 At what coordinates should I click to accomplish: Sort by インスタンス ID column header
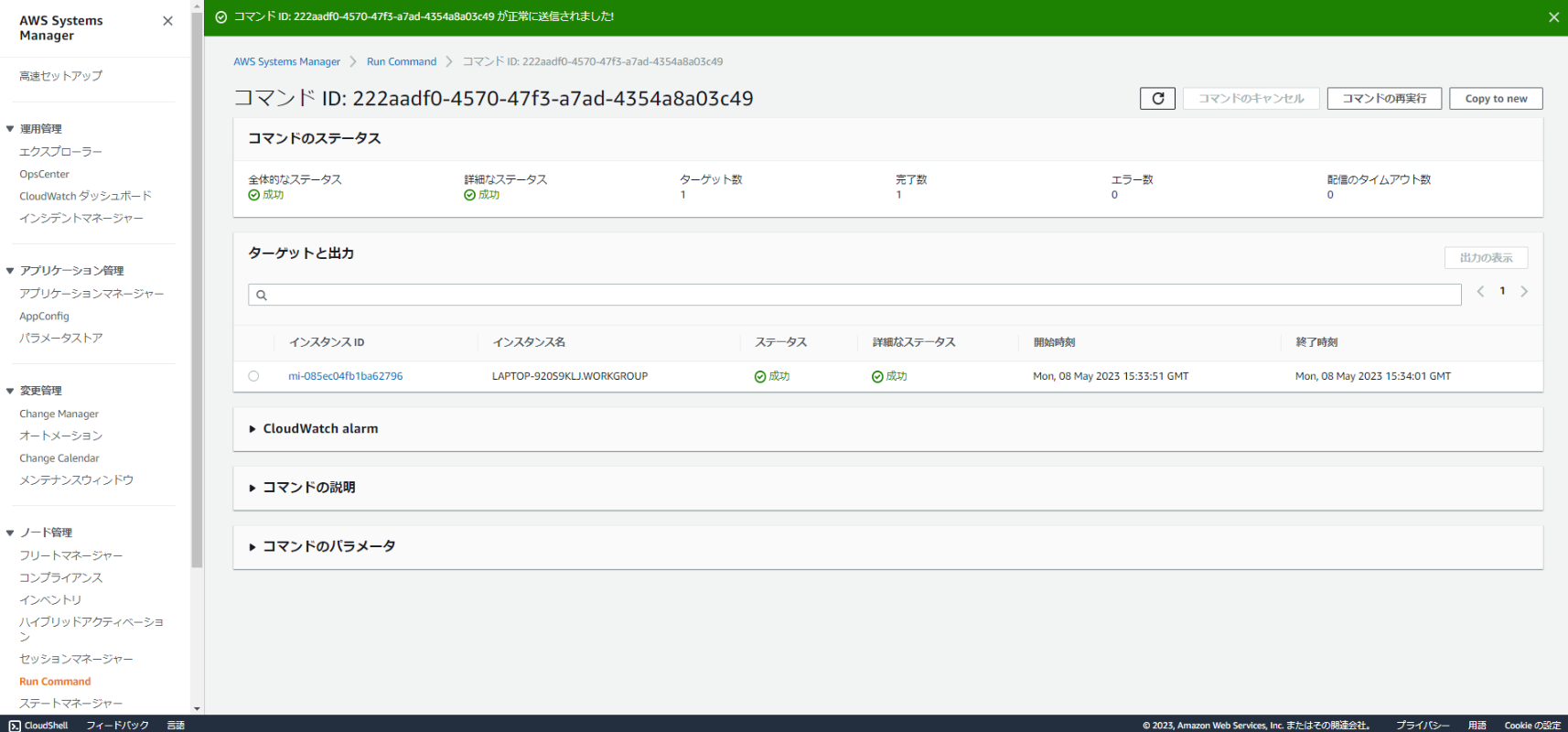pyautogui.click(x=327, y=342)
